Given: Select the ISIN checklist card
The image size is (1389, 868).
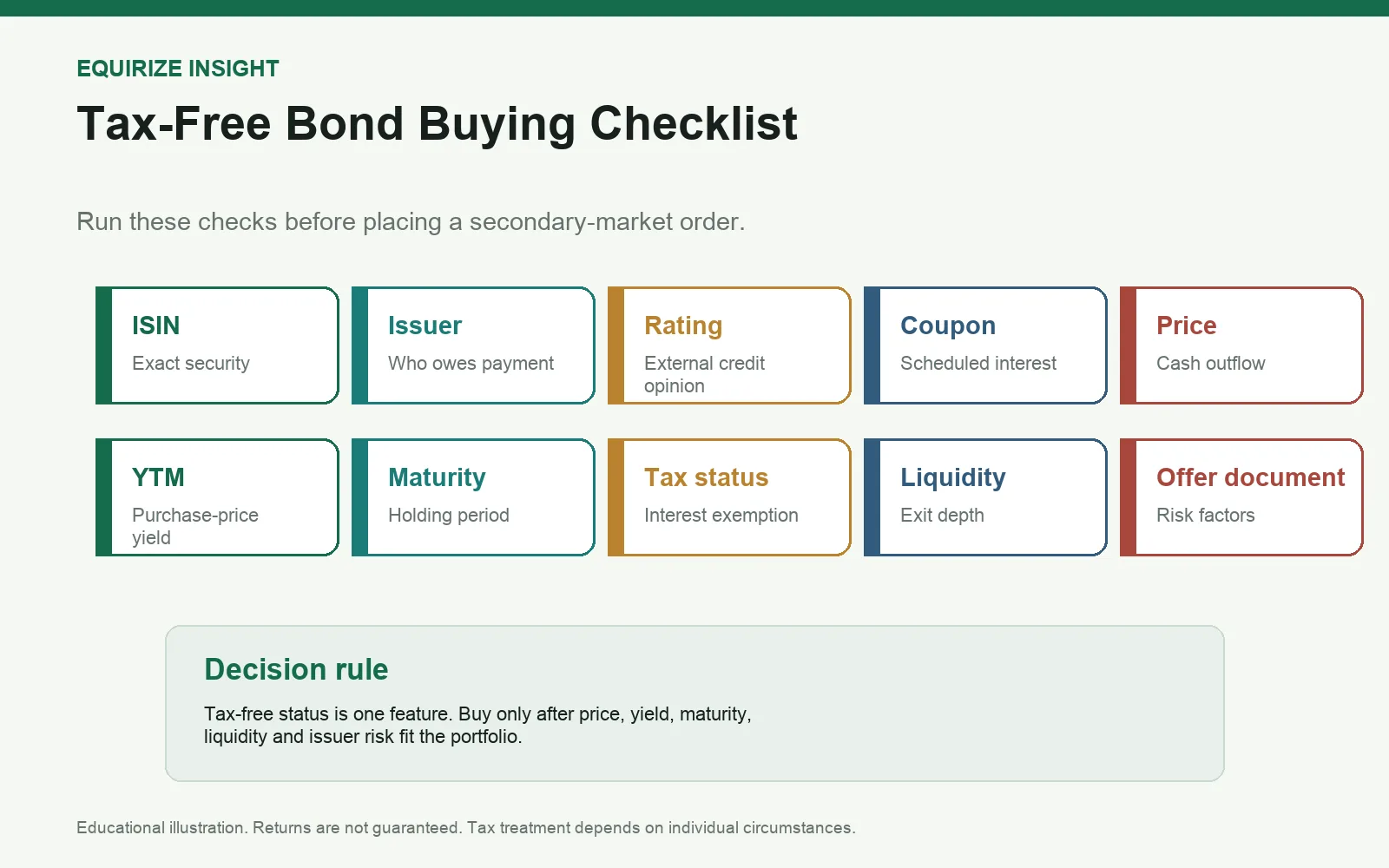Looking at the screenshot, I should pos(217,345).
